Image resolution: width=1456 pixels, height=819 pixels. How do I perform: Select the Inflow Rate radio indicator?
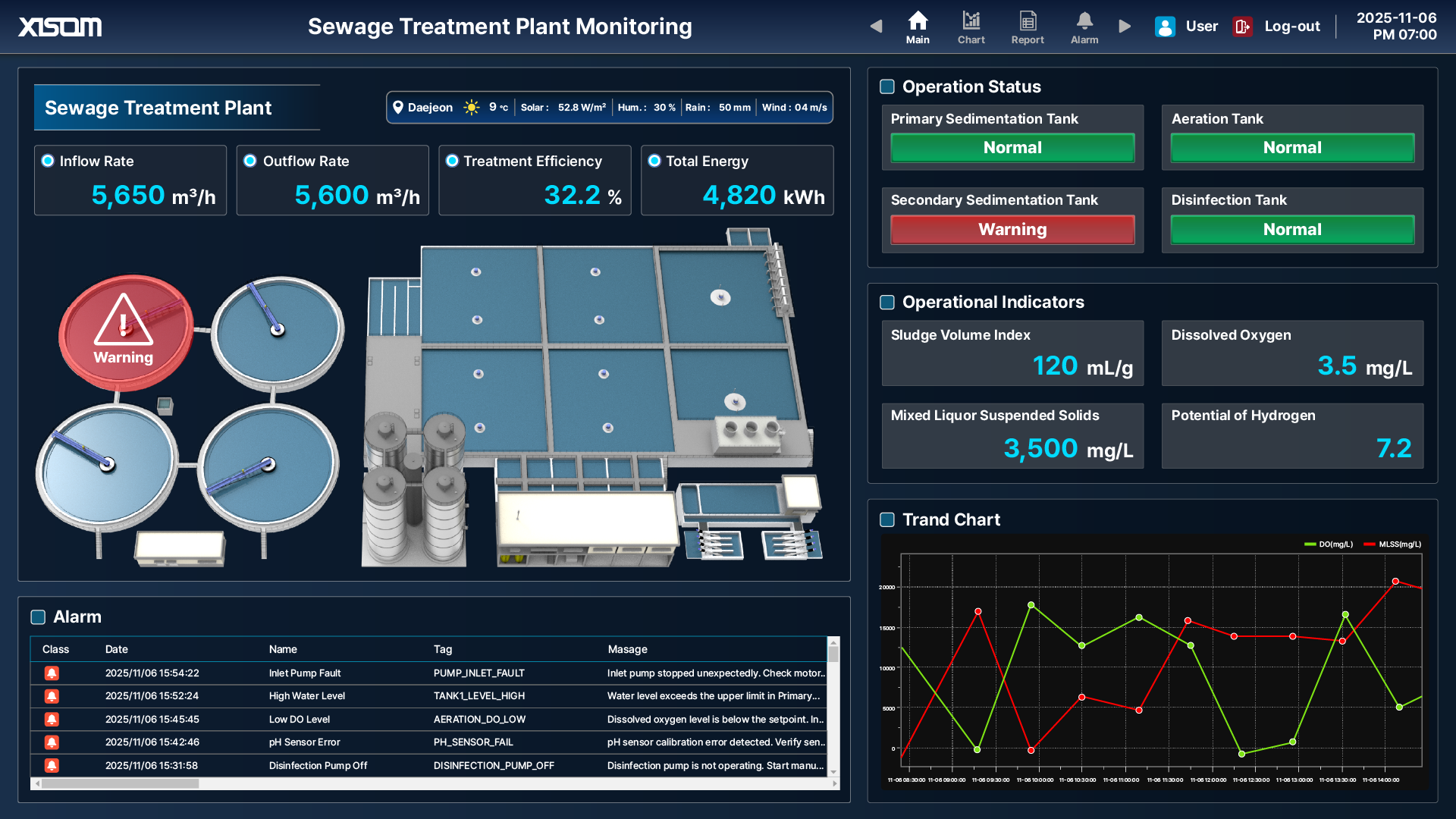click(x=48, y=161)
